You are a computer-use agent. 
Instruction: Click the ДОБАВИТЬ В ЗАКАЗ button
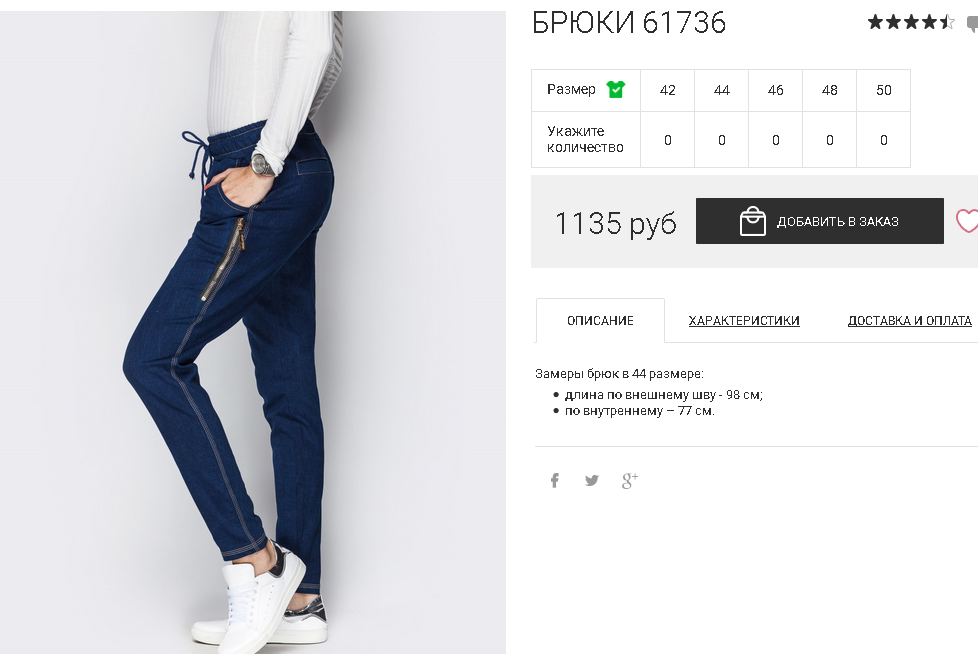[820, 221]
